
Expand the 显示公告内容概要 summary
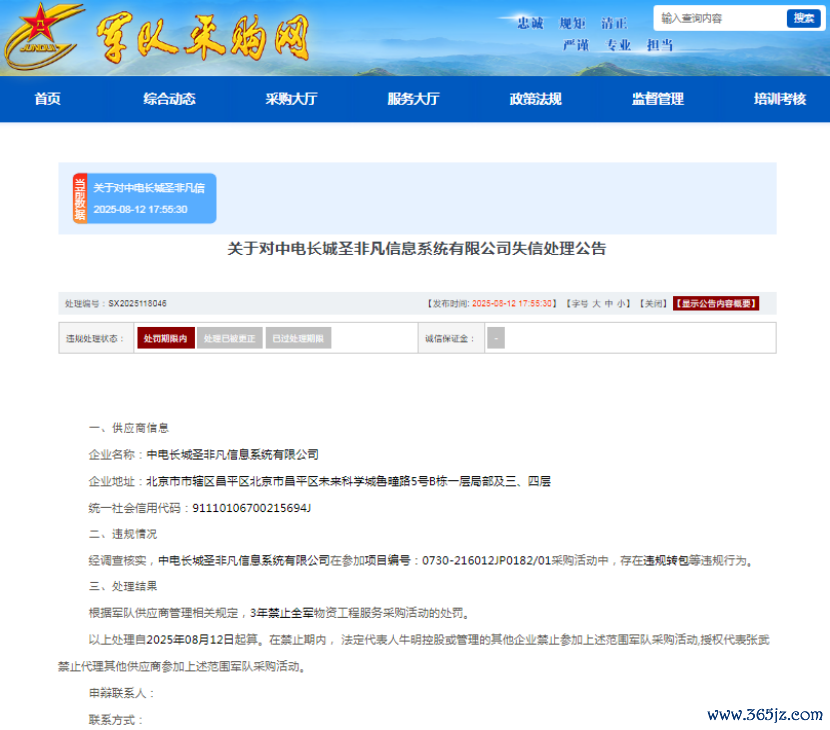tap(716, 303)
